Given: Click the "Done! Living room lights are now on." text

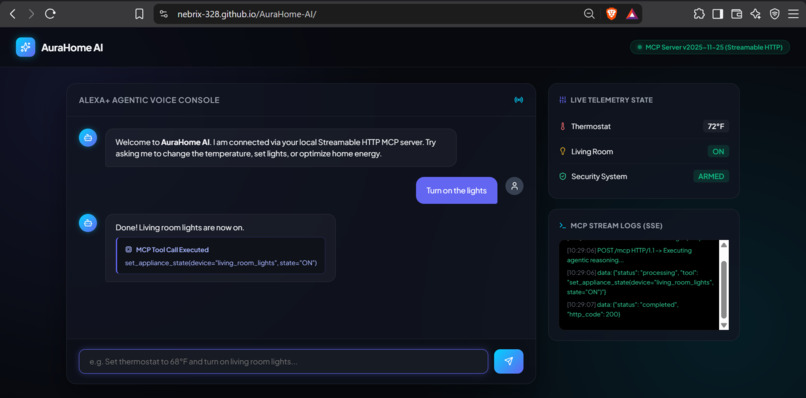Looking at the screenshot, I should (179, 227).
